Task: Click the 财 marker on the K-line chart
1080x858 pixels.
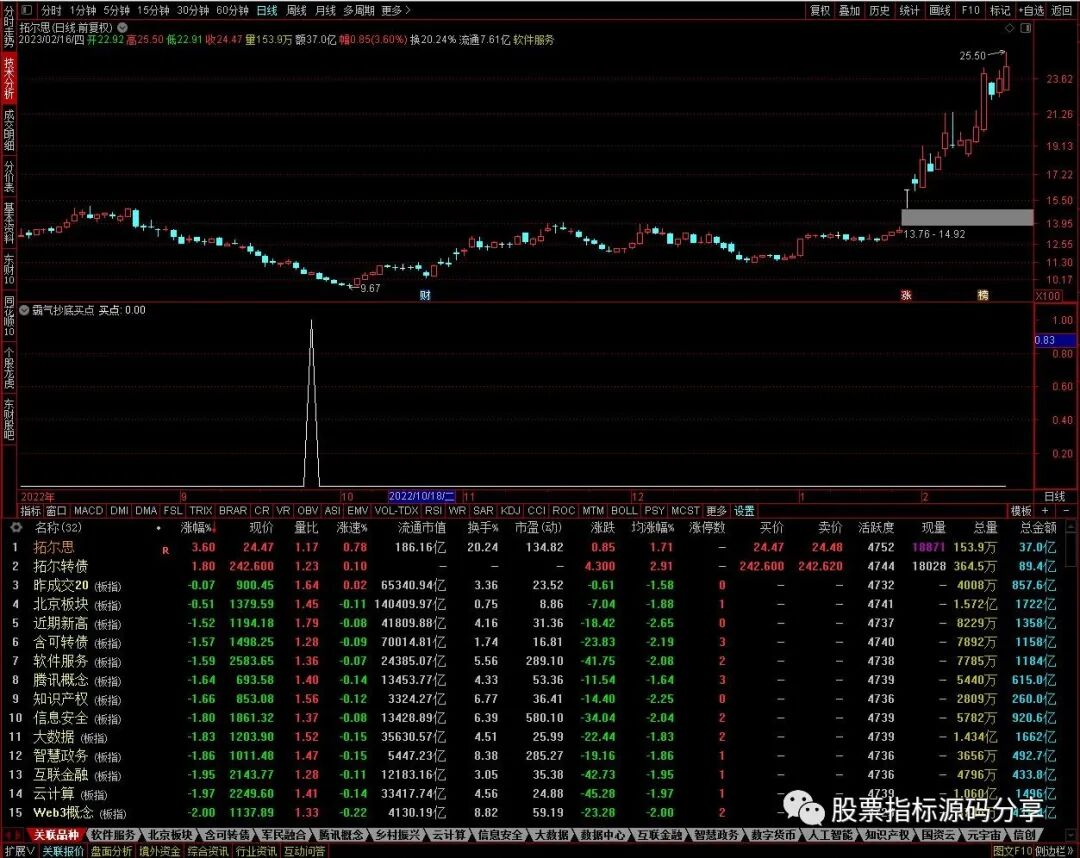Action: [x=425, y=295]
